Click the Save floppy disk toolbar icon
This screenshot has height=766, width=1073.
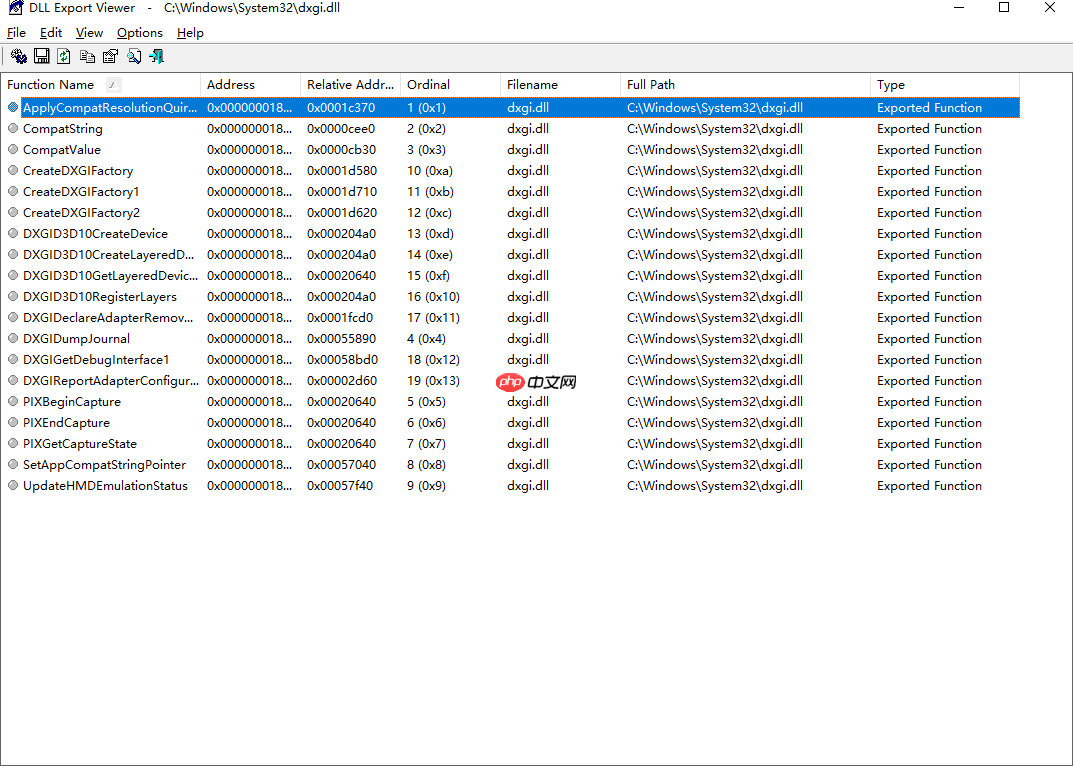[x=42, y=56]
